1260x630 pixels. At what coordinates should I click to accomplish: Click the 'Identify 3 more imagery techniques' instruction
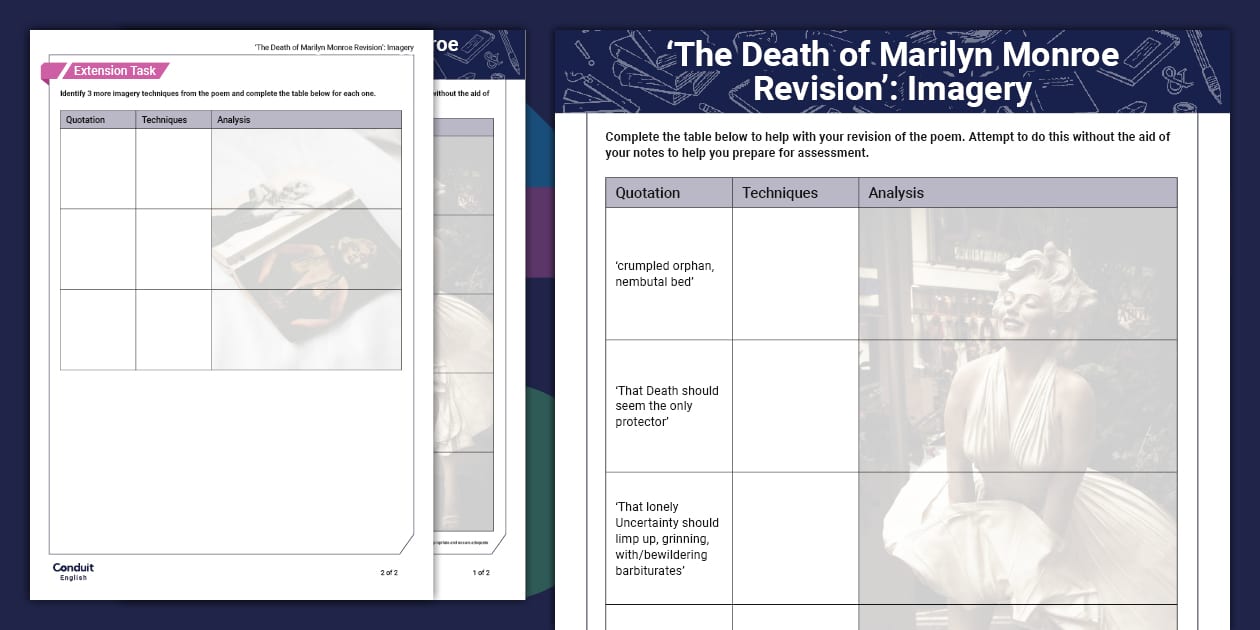pos(217,93)
